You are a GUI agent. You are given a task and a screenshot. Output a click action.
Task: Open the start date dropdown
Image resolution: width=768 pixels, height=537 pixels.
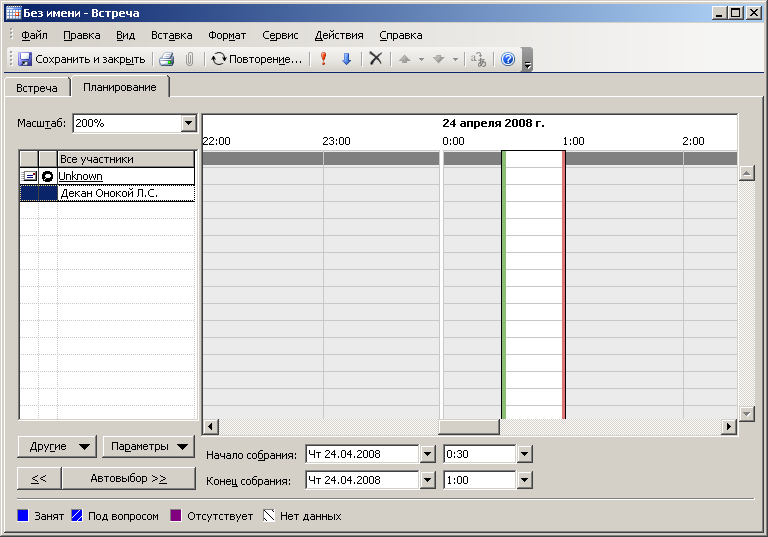427,454
